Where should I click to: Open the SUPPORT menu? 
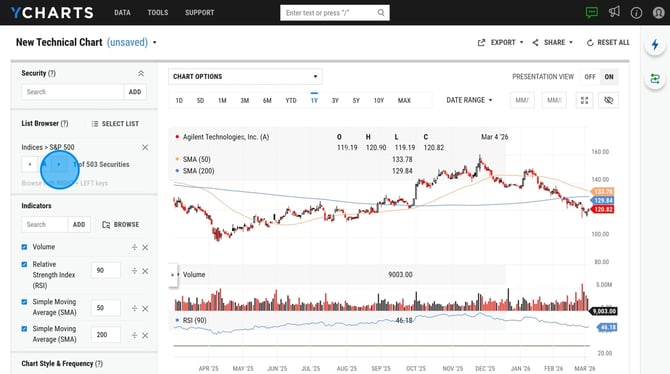pyautogui.click(x=200, y=12)
